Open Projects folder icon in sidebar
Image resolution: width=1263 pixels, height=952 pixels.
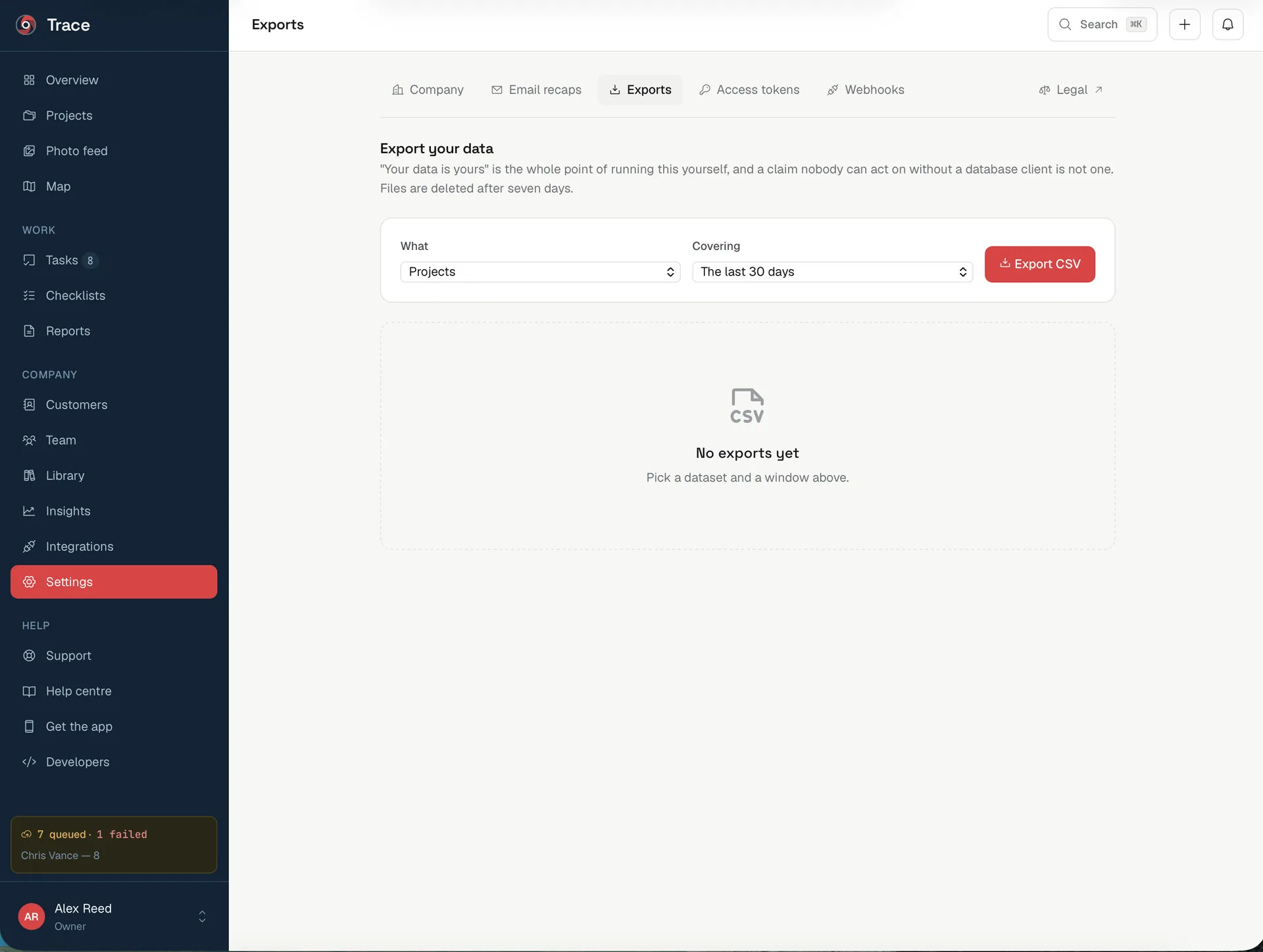pyautogui.click(x=29, y=116)
